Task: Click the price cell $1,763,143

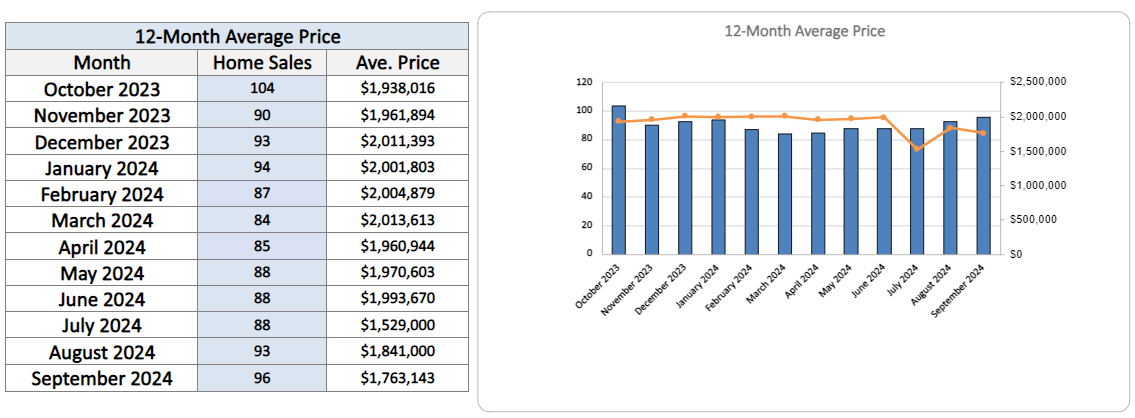Action: (x=397, y=378)
